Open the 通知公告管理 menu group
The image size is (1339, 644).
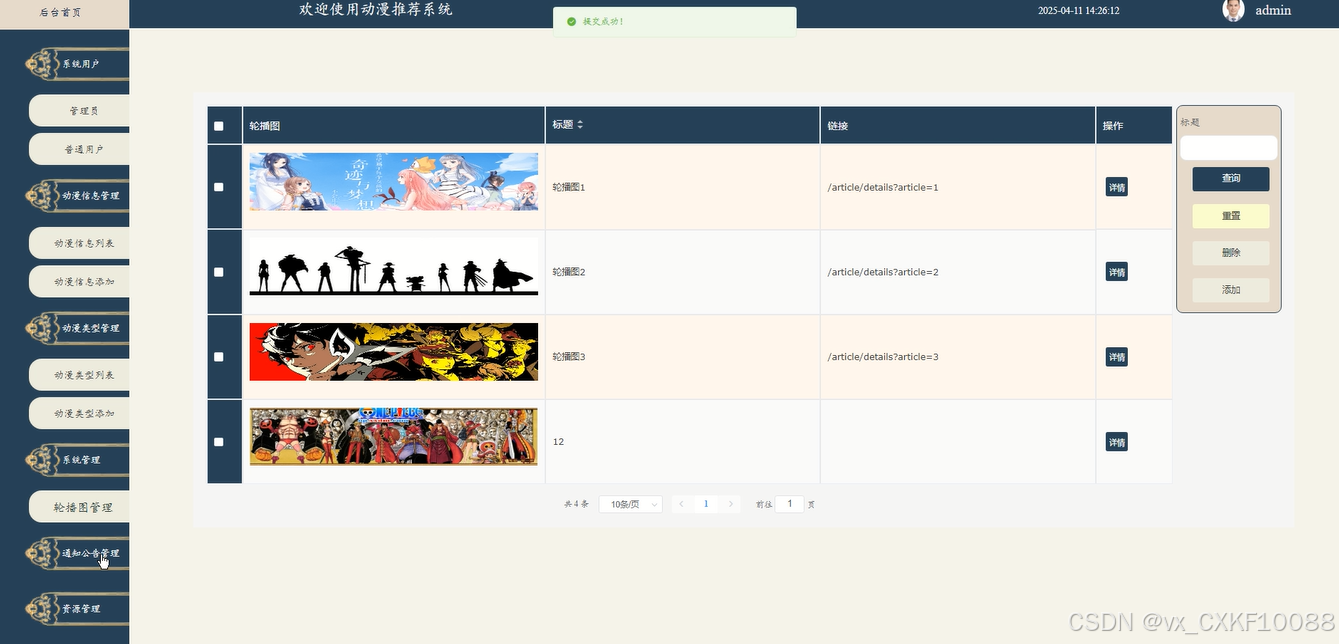(x=75, y=553)
